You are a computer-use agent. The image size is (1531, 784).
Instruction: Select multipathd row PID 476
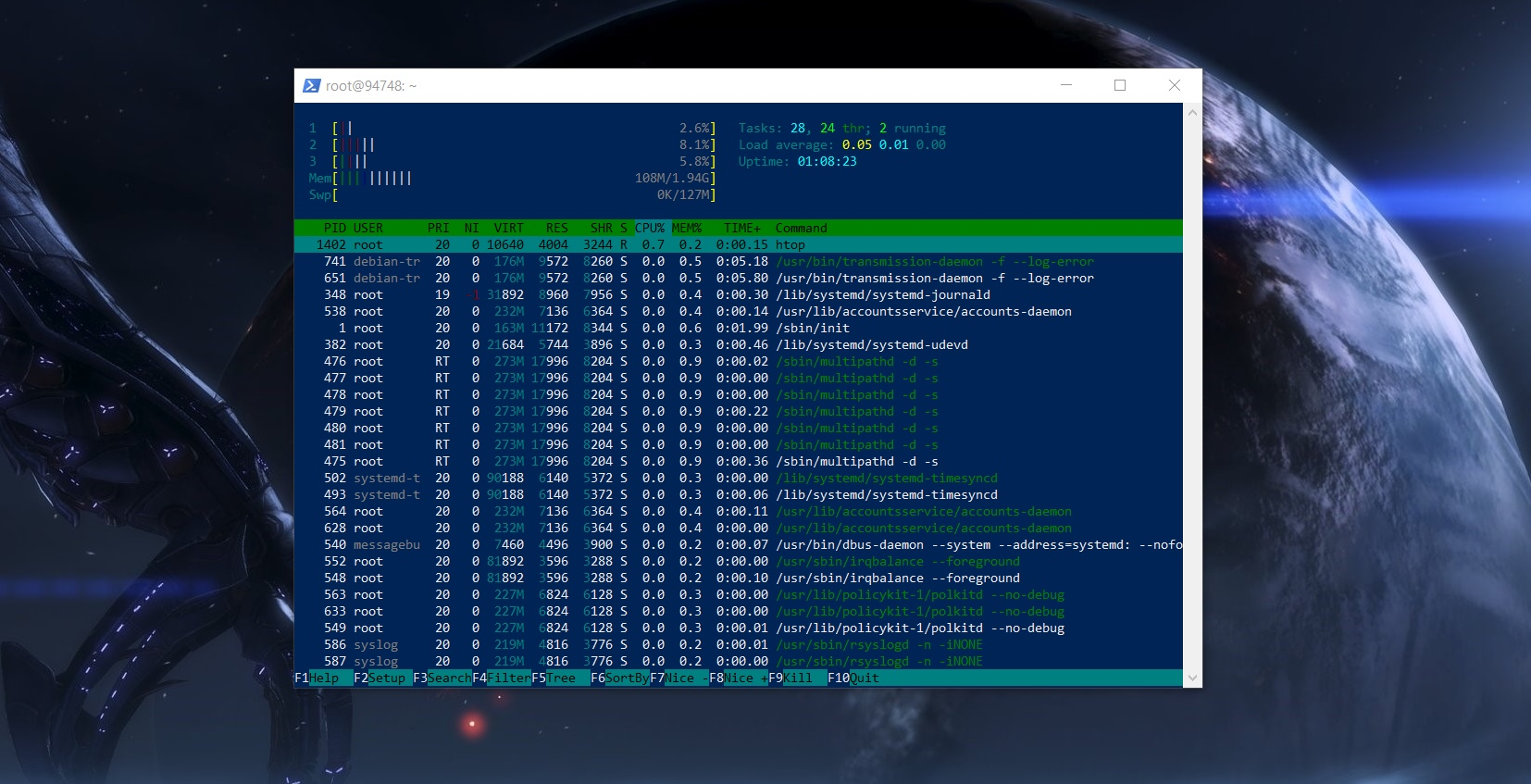(x=739, y=361)
